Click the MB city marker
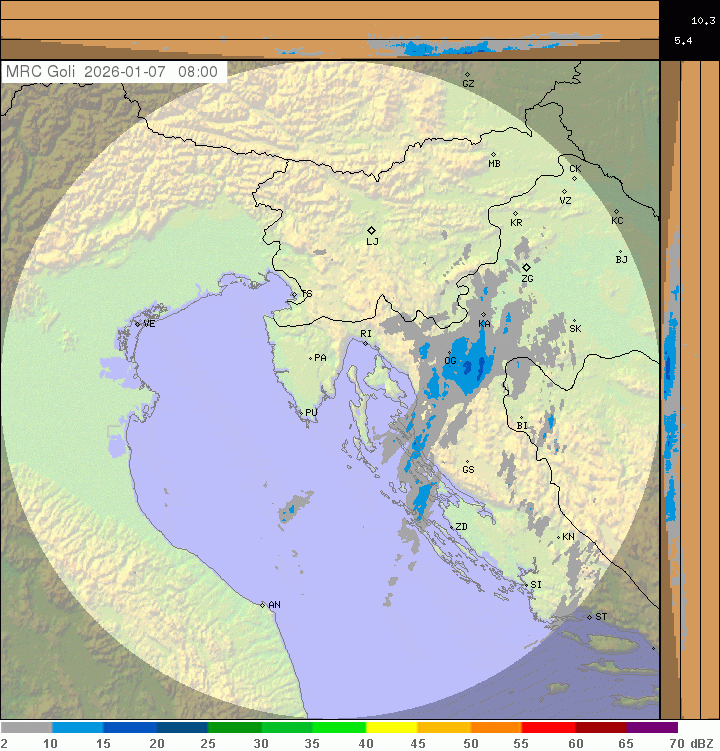Viewport: 720px width, 751px height. click(493, 154)
